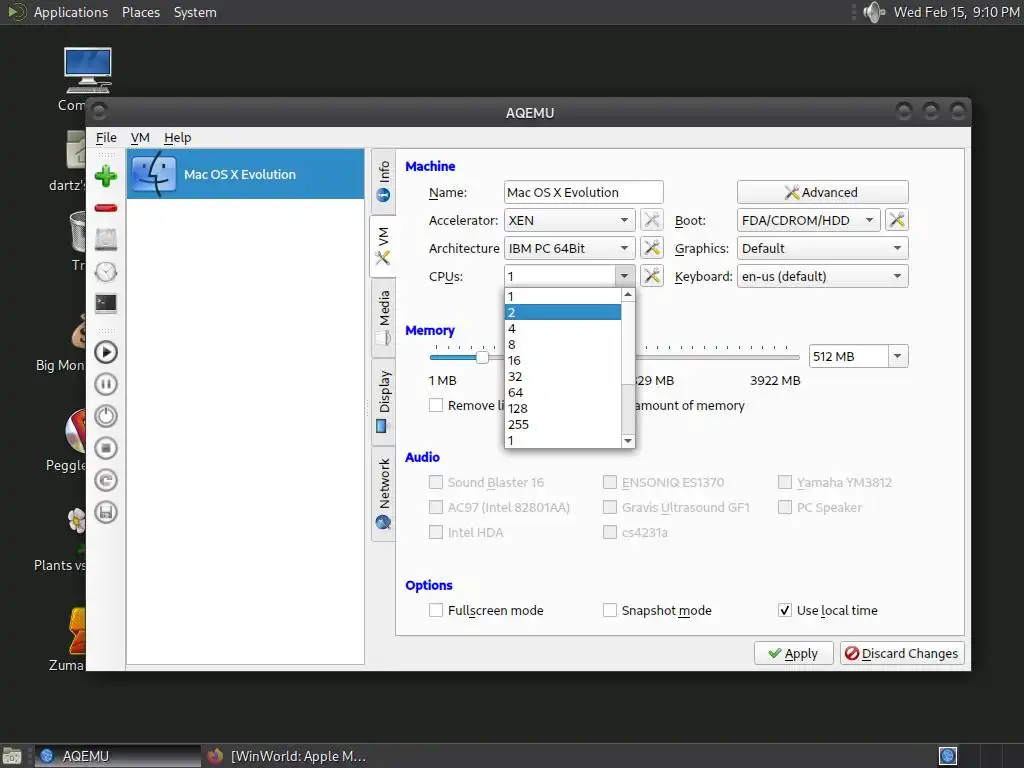Enable Intel HDA audio checkbox

[436, 532]
